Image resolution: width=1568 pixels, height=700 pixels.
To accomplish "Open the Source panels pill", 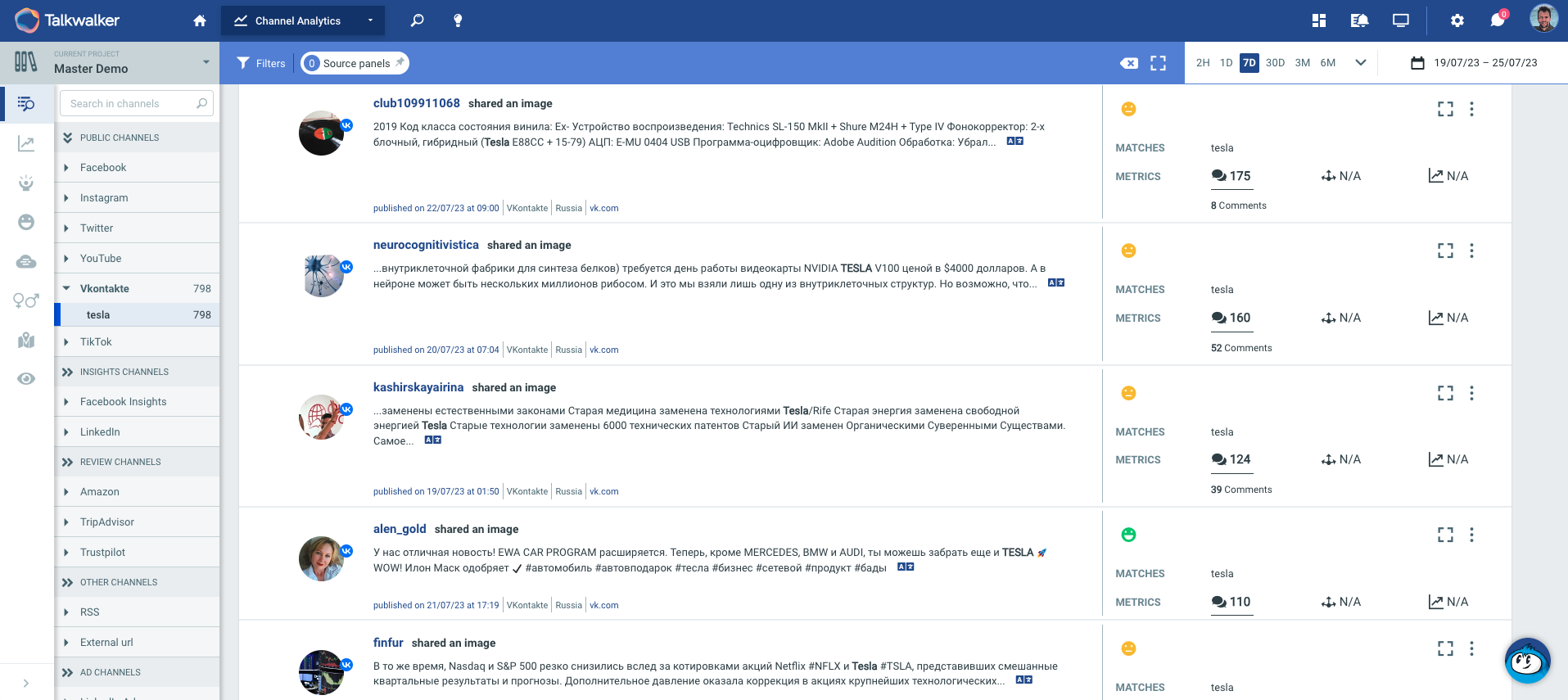I will (355, 63).
